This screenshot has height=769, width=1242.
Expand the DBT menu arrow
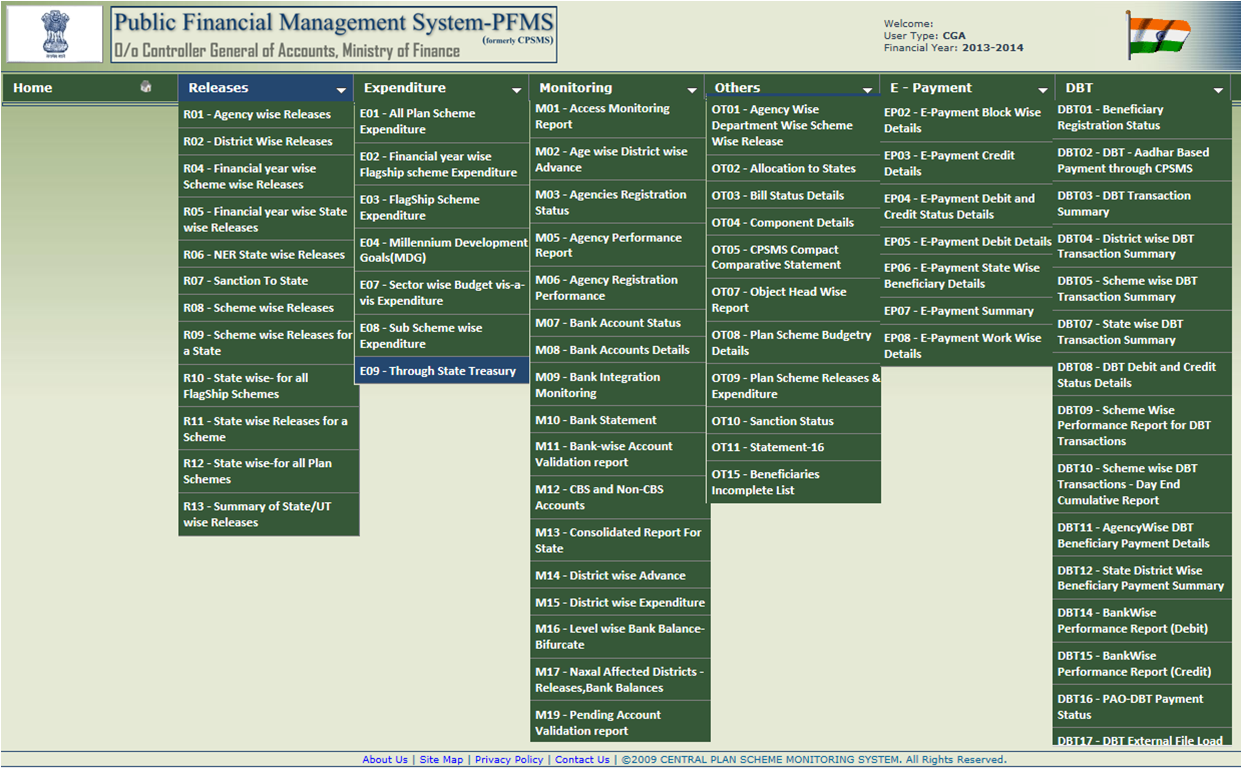(x=1218, y=90)
